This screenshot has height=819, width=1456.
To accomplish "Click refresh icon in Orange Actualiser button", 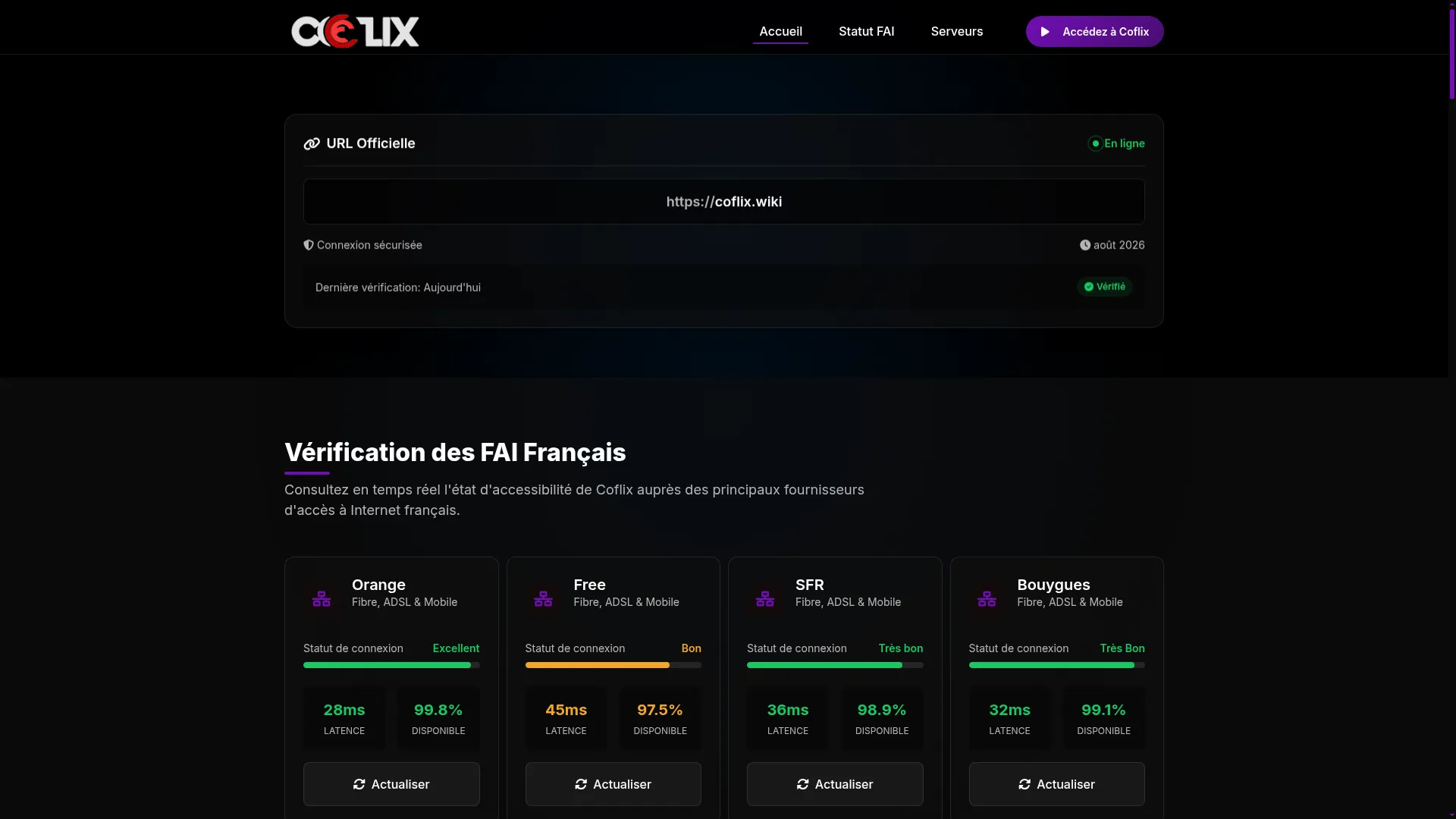I will pyautogui.click(x=359, y=784).
